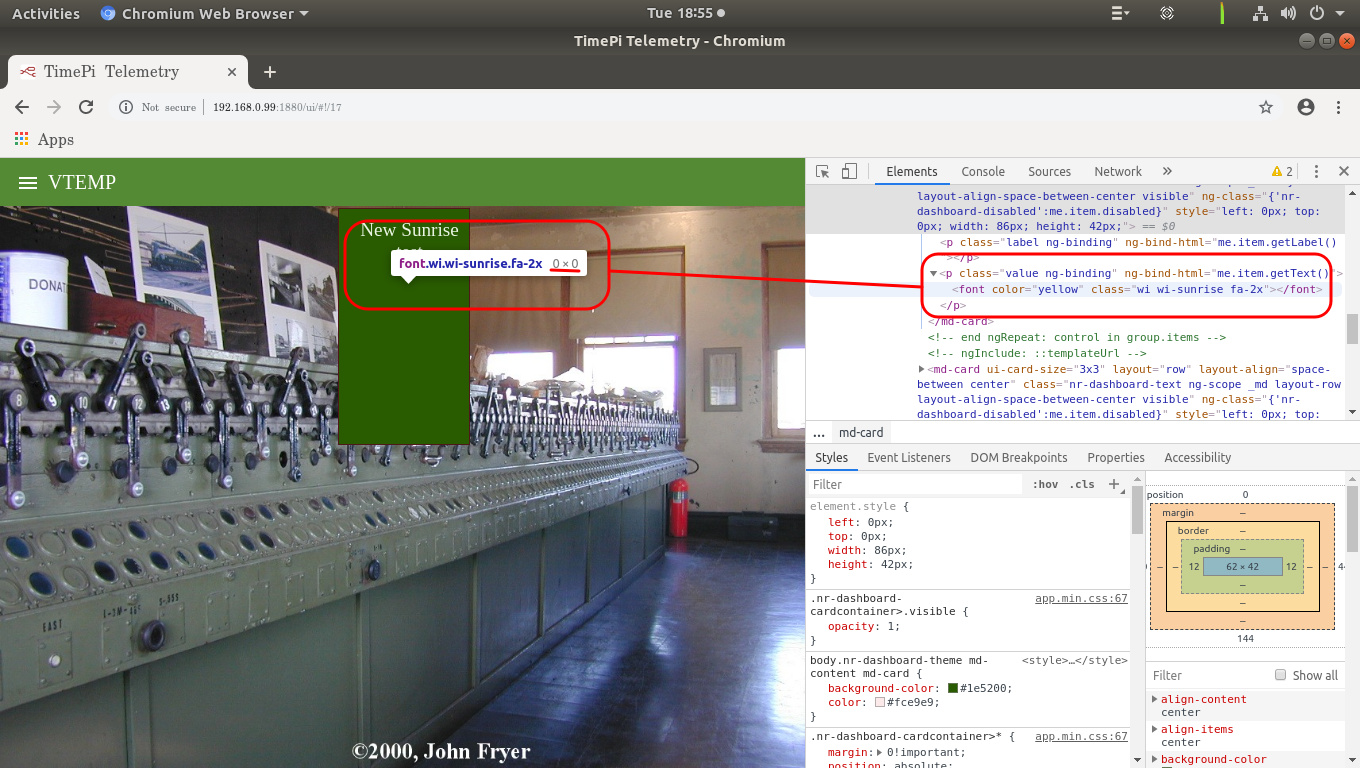
Task: Open app.min.css:67 link for cardcontainer>* rule
Action: point(1081,736)
